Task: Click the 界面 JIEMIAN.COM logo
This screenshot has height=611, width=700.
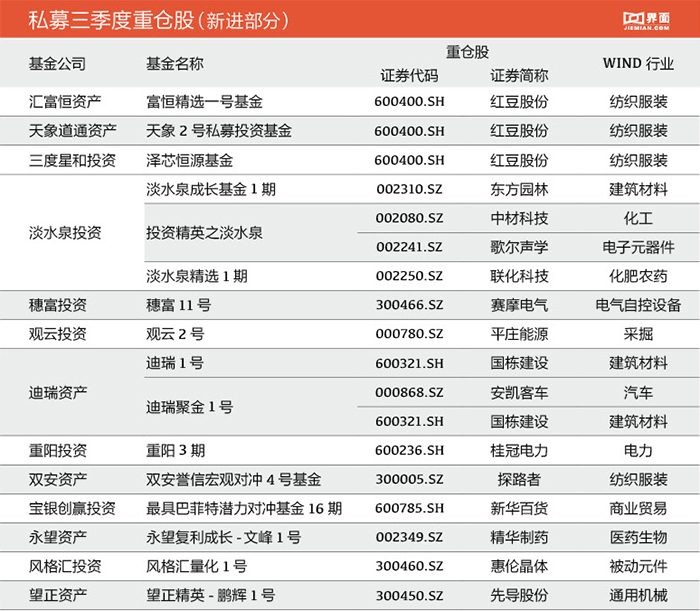Action: [x=646, y=21]
